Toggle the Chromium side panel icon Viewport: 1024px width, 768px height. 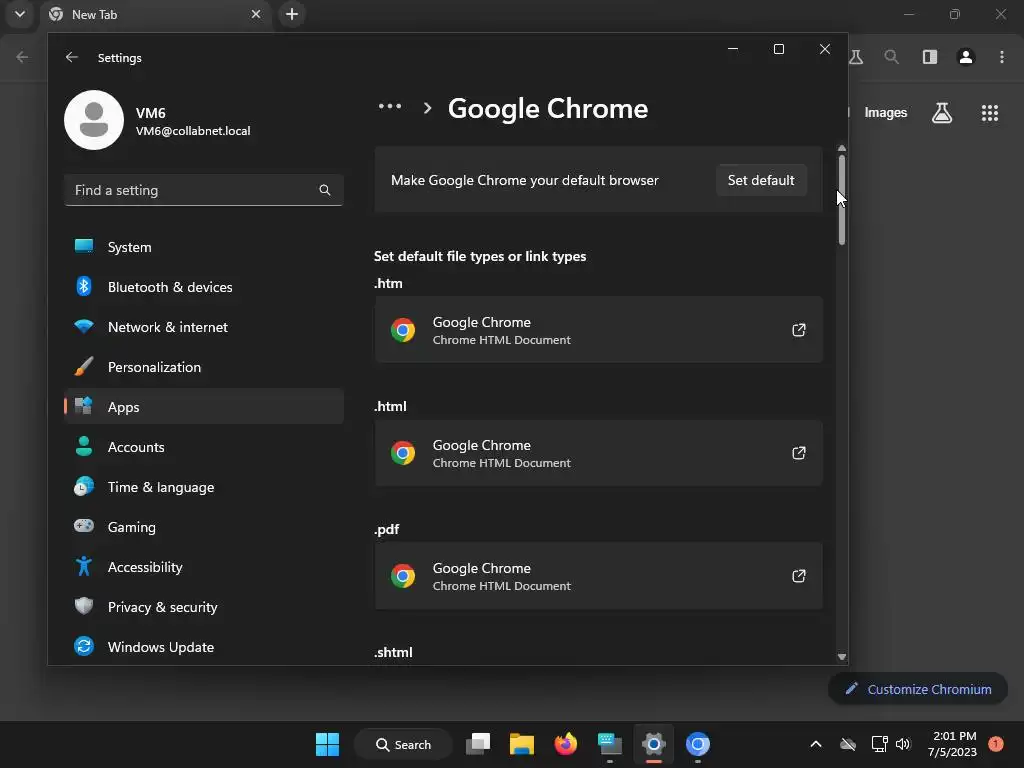930,57
